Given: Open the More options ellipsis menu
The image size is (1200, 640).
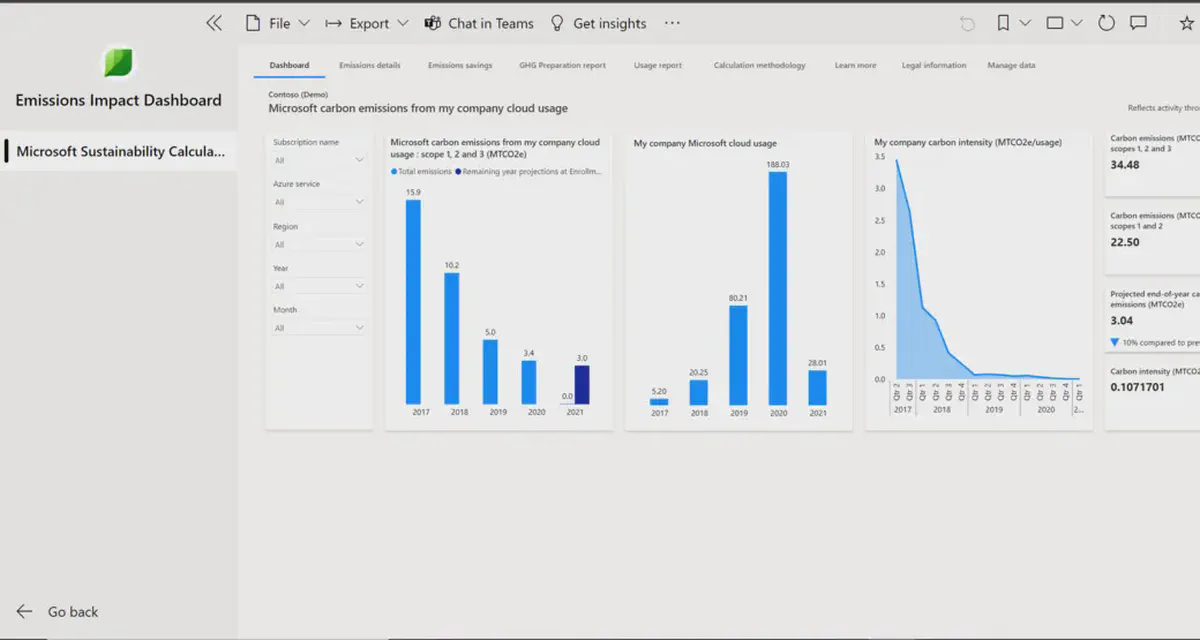Looking at the screenshot, I should click(x=671, y=23).
